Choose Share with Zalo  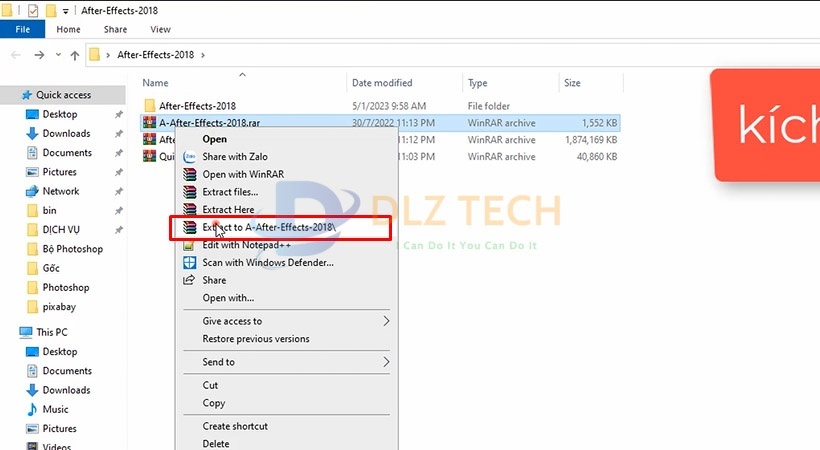(235, 156)
